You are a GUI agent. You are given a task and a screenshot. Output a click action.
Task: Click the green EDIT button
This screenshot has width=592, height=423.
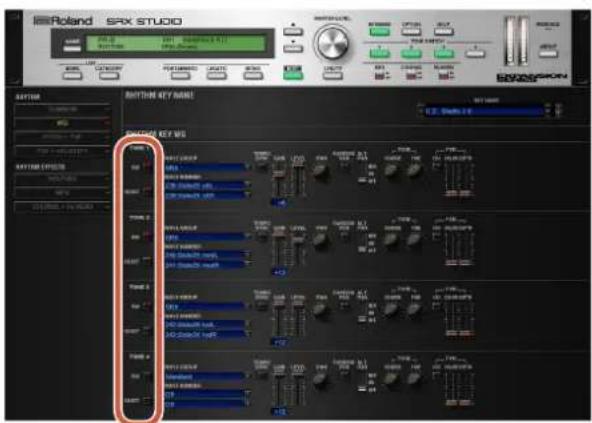click(293, 75)
